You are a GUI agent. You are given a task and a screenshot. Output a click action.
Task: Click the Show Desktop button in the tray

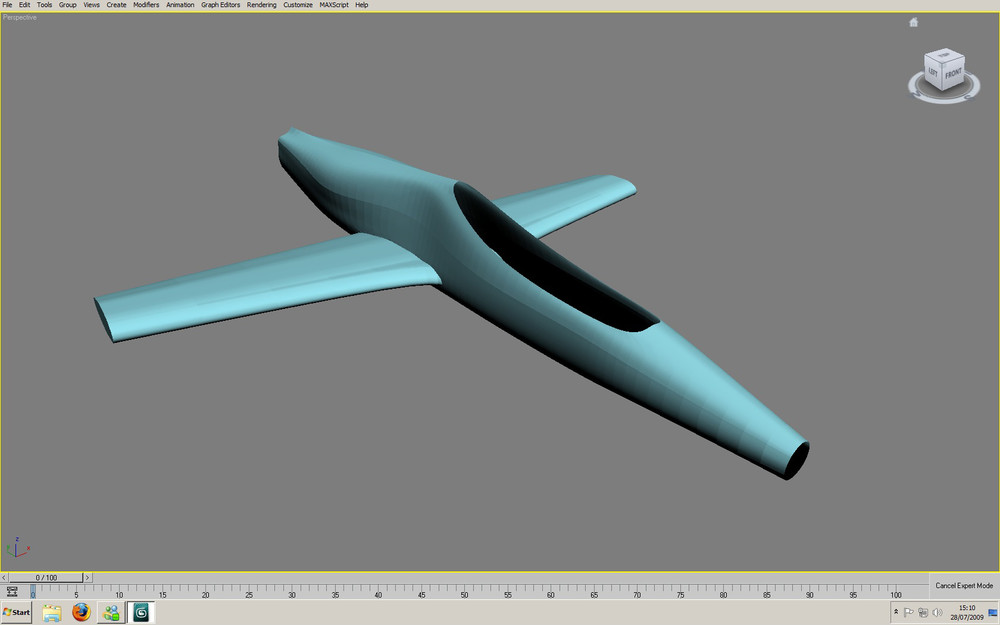[993, 613]
